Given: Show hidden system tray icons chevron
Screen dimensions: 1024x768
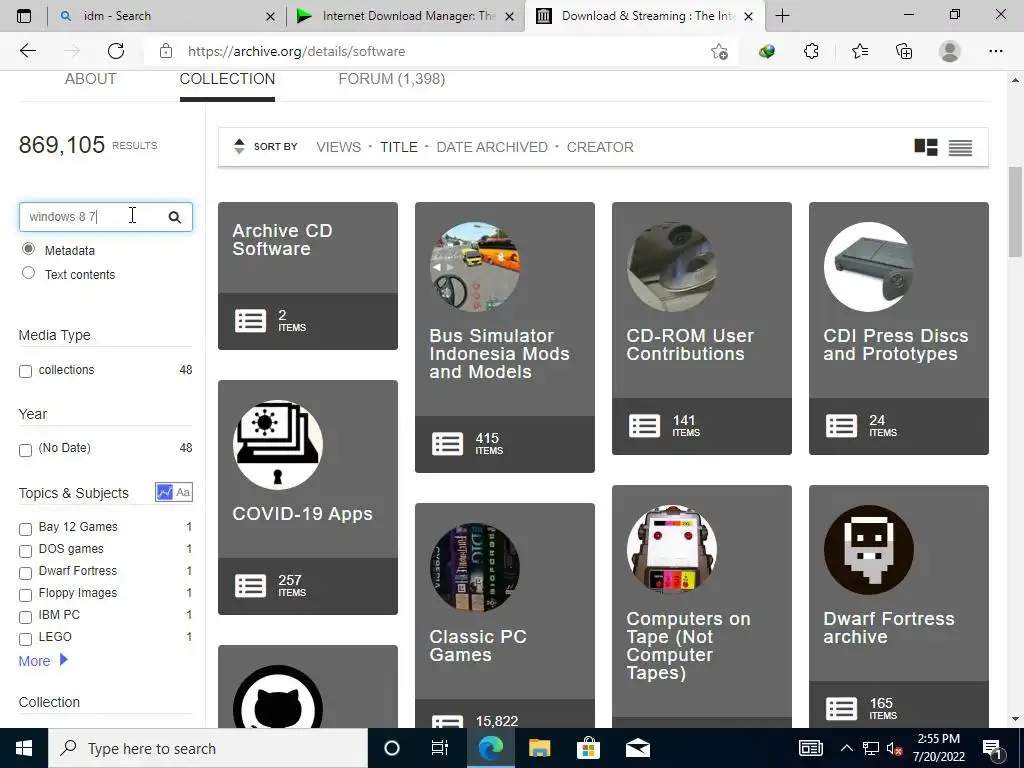Looking at the screenshot, I should coord(846,748).
